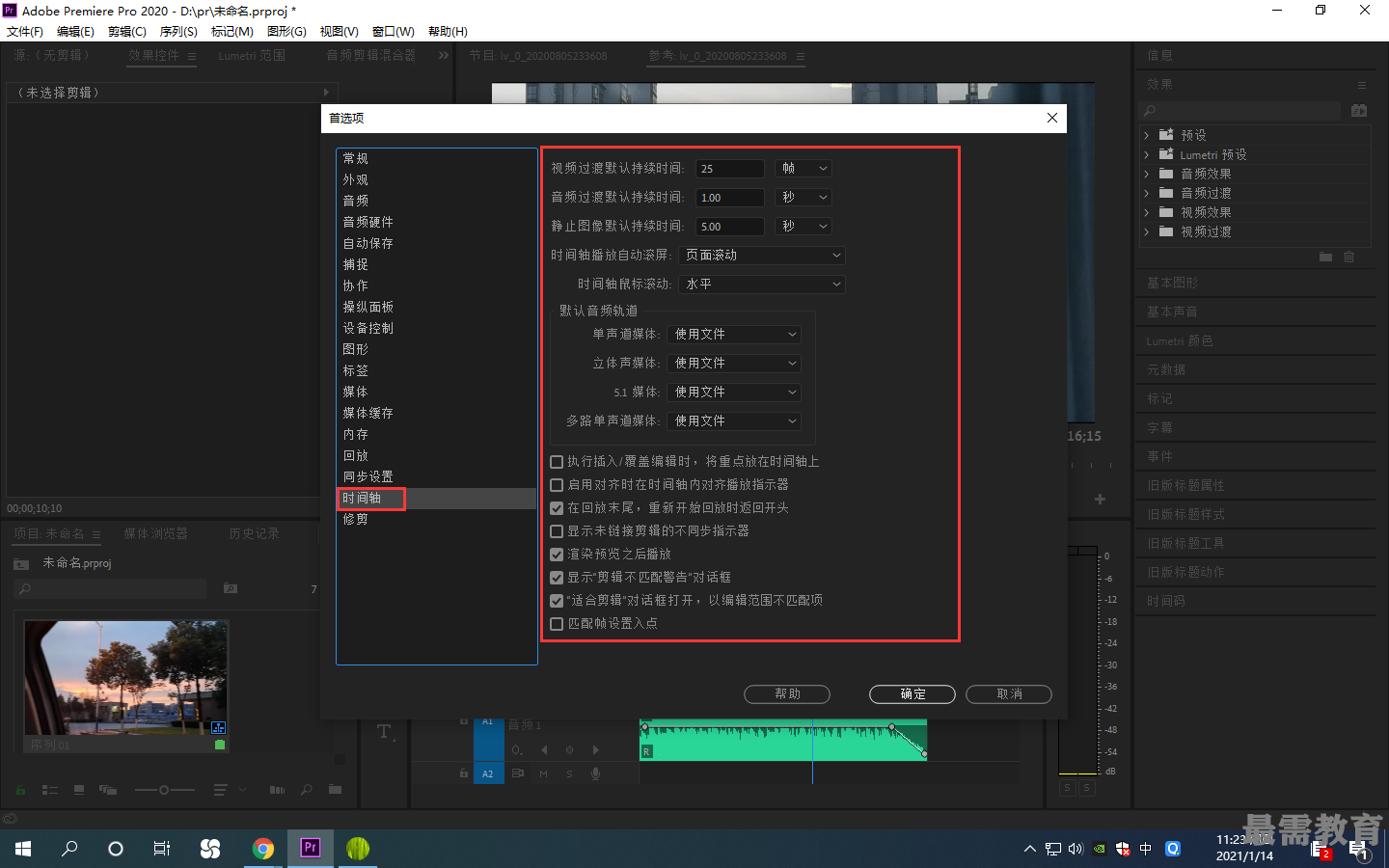Viewport: 1389px width, 868px height.
Task: Click the 帮助 button
Action: [787, 694]
